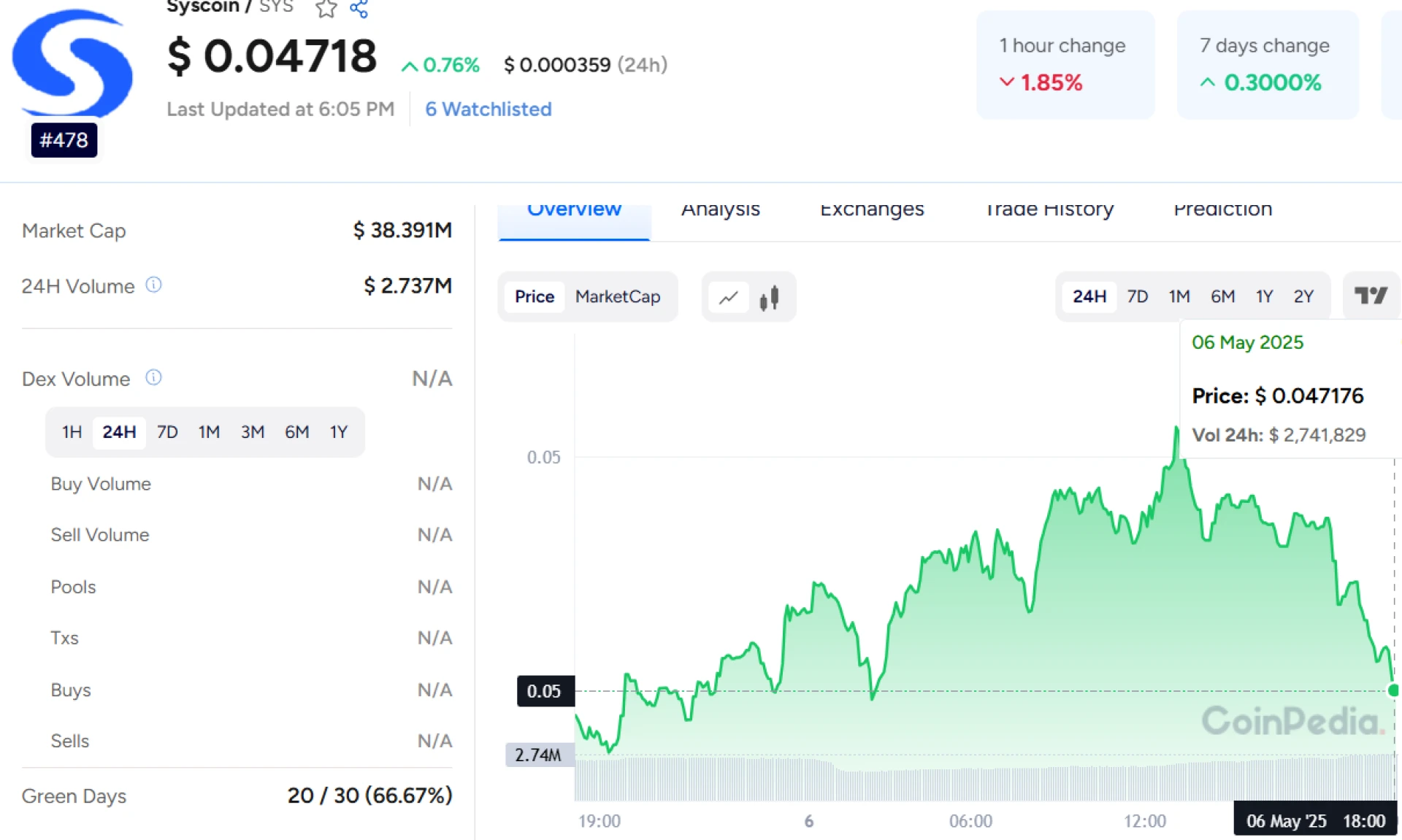This screenshot has width=1402, height=840.
Task: Open the Exchanges tab
Action: point(872,210)
